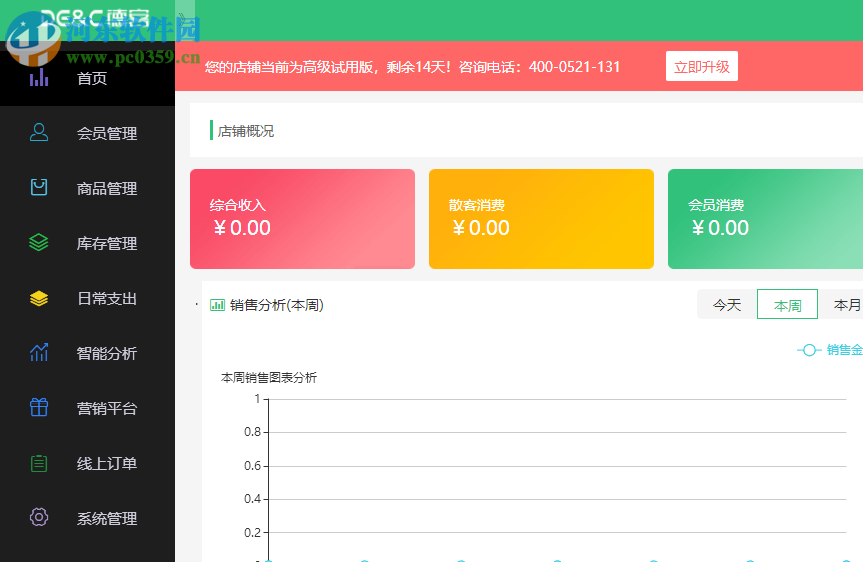The height and width of the screenshot is (562, 863).
Task: Click the ¥0.00 value under 散客消费
Action: click(481, 228)
